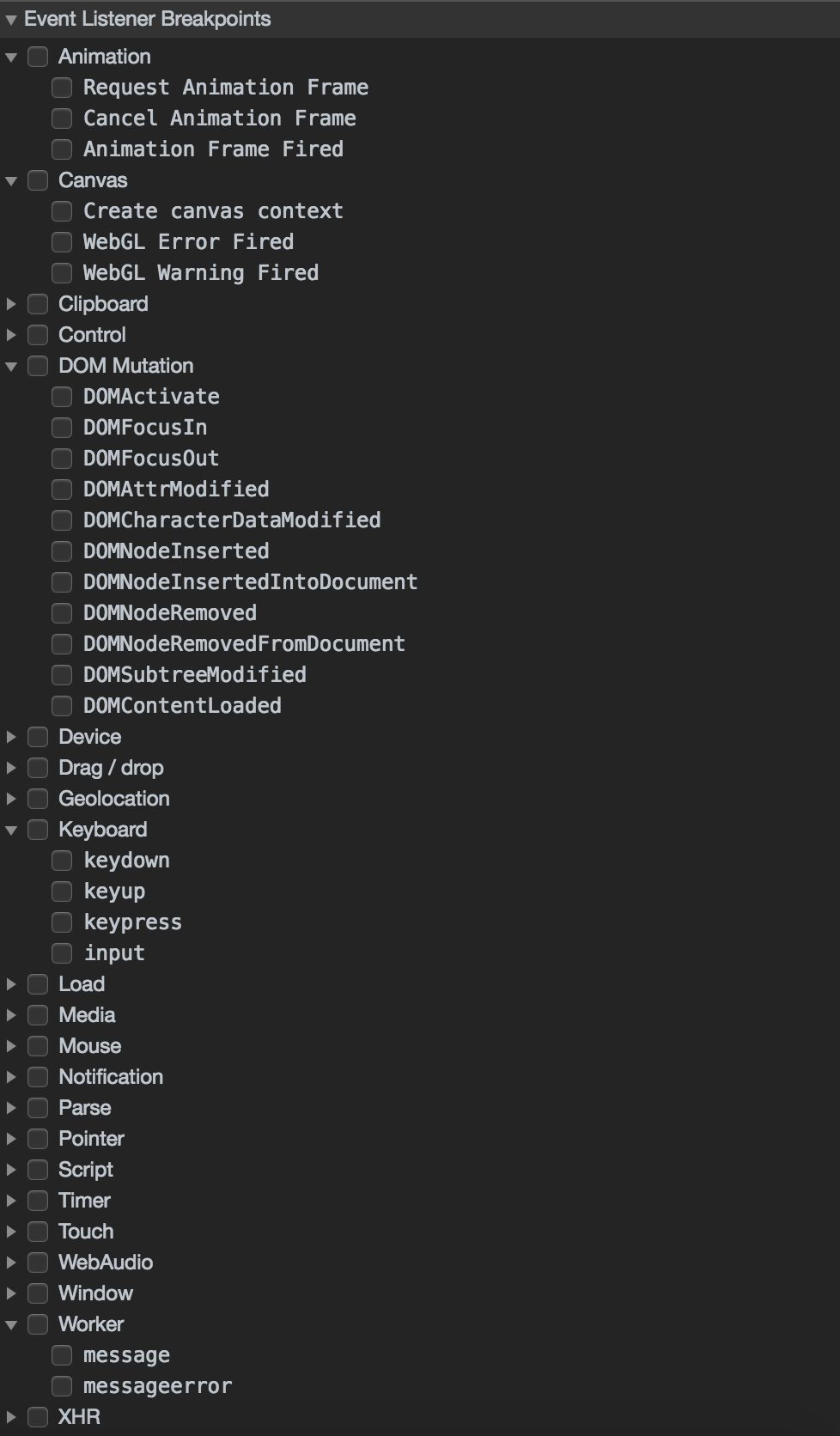Collapse the DOM Mutation category

[11, 366]
